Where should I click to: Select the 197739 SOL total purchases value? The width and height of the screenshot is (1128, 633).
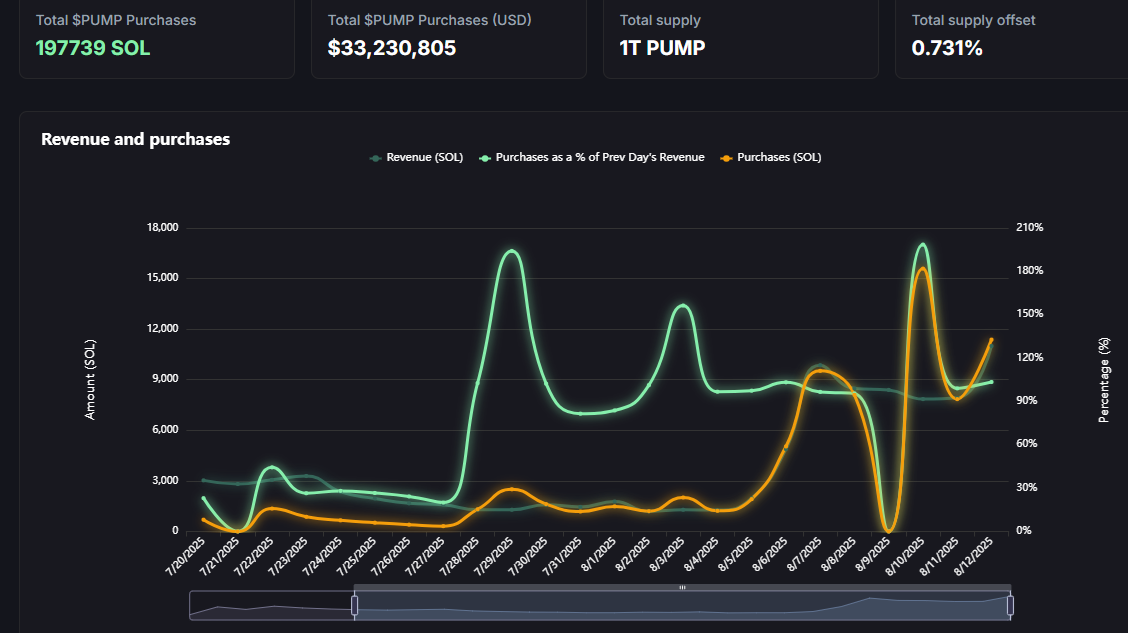(93, 47)
